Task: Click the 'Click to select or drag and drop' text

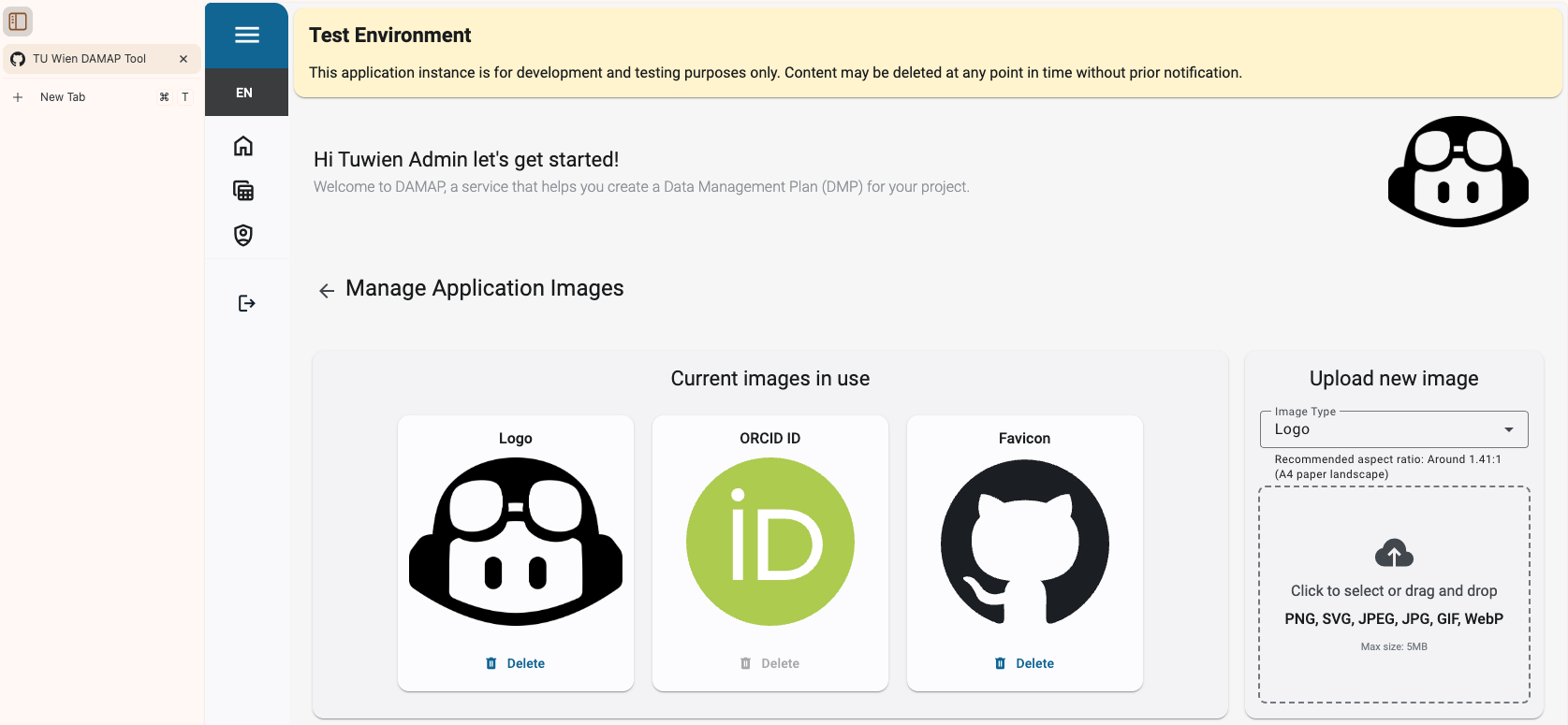Action: (x=1394, y=591)
